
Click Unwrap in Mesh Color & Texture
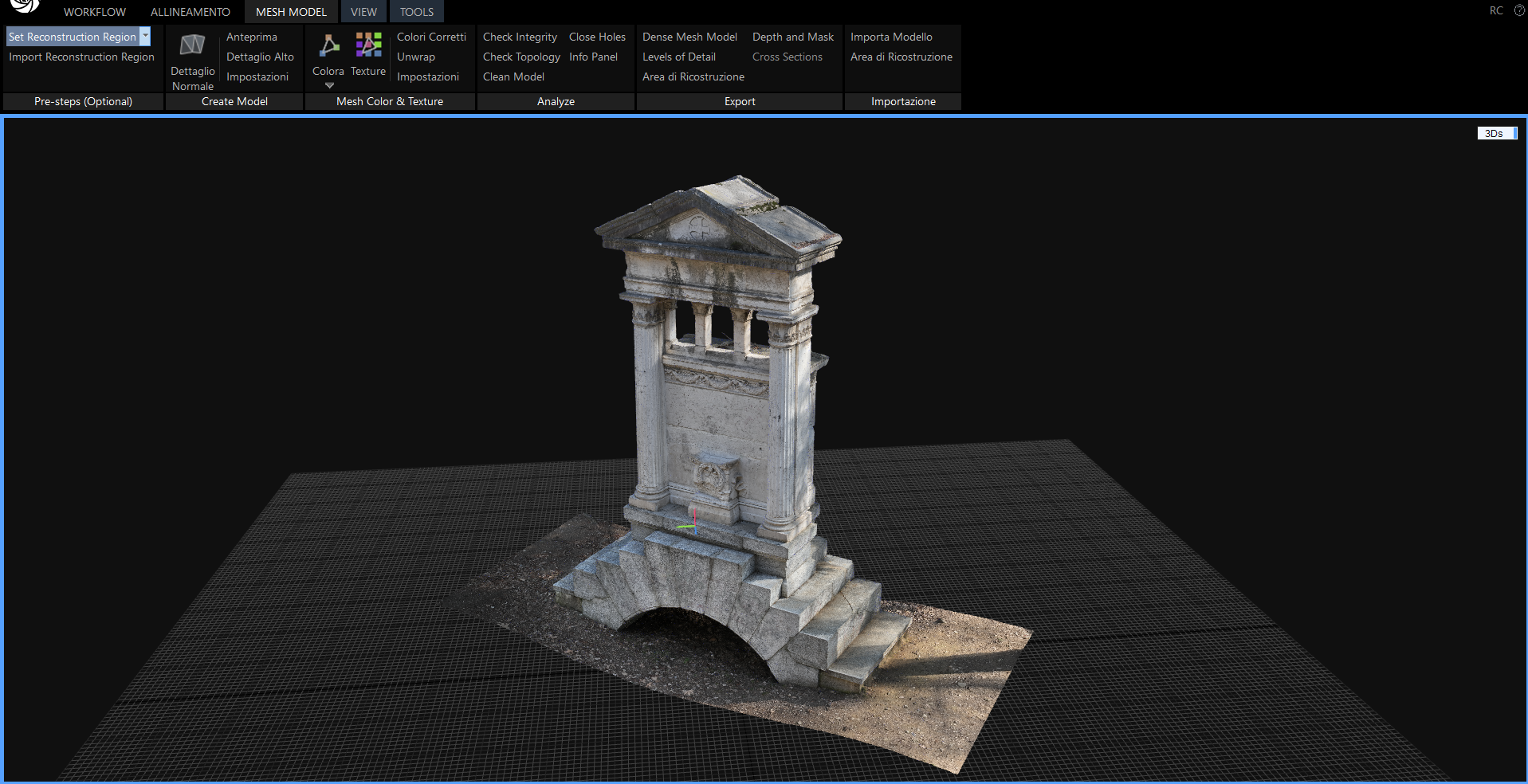point(416,57)
